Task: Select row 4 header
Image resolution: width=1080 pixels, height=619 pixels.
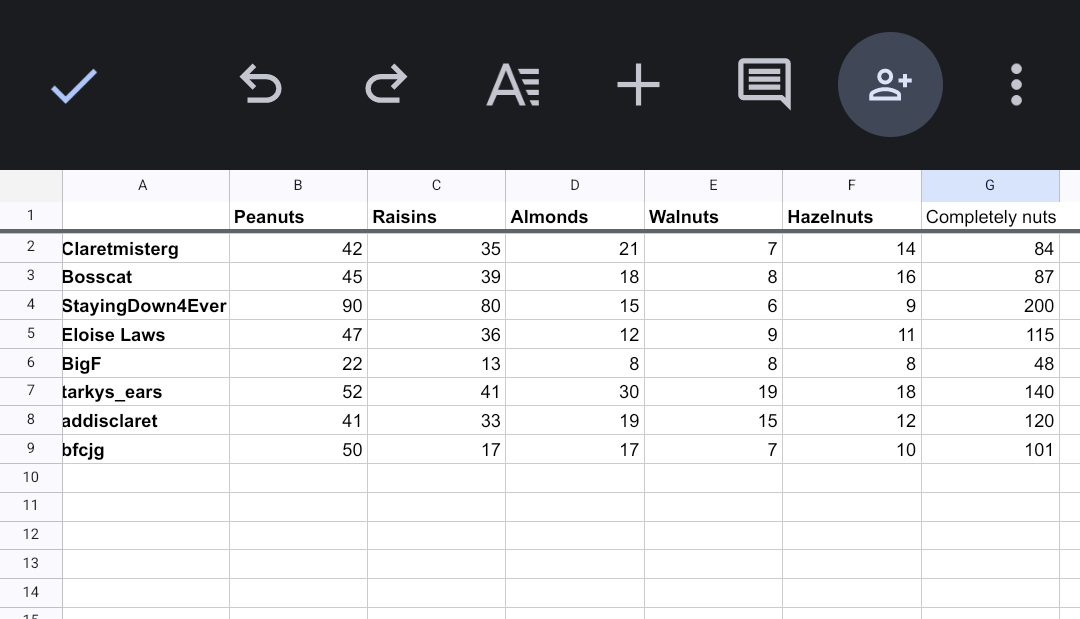Action: (31, 305)
